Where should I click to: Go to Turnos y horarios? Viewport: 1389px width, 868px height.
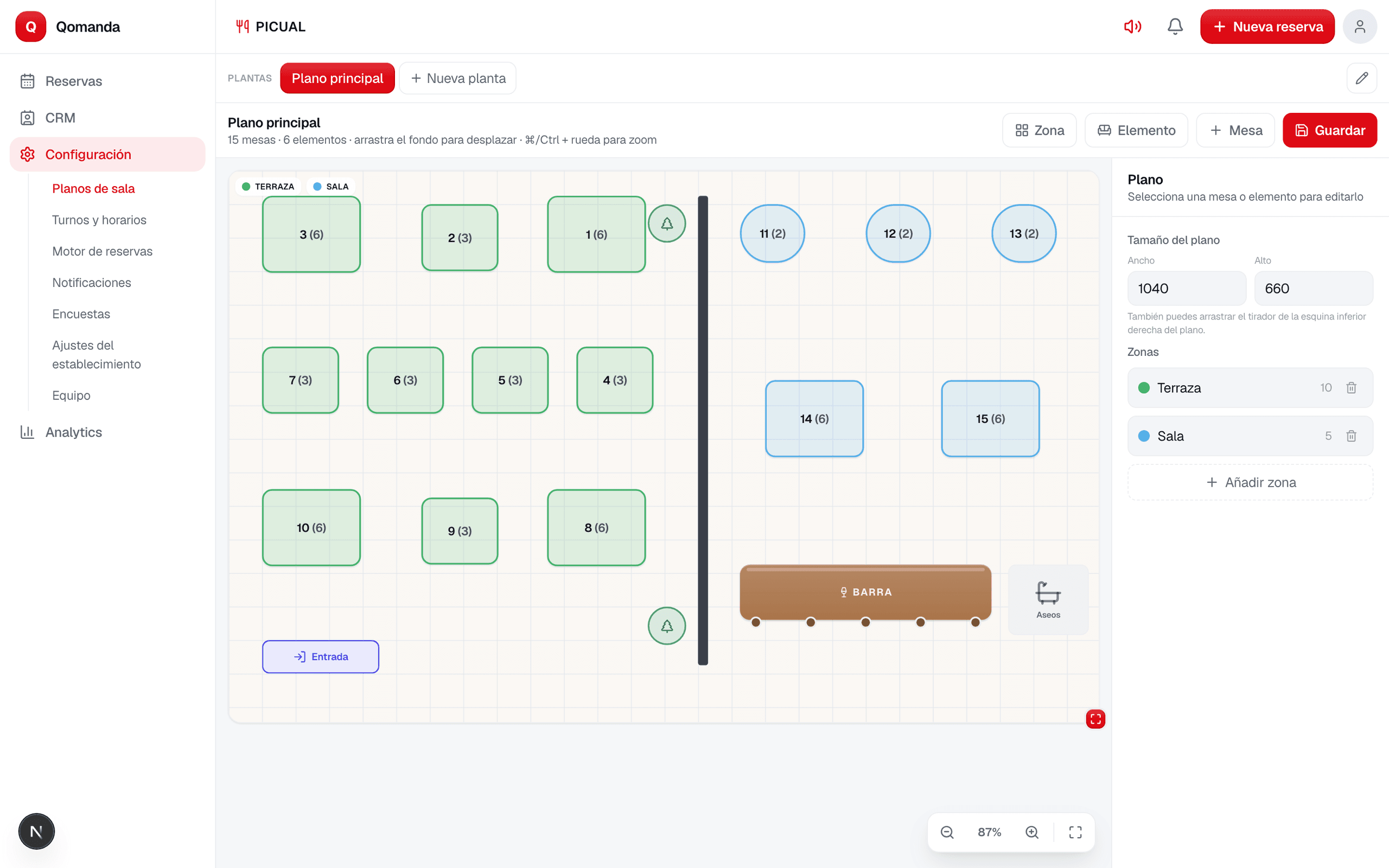click(x=99, y=220)
